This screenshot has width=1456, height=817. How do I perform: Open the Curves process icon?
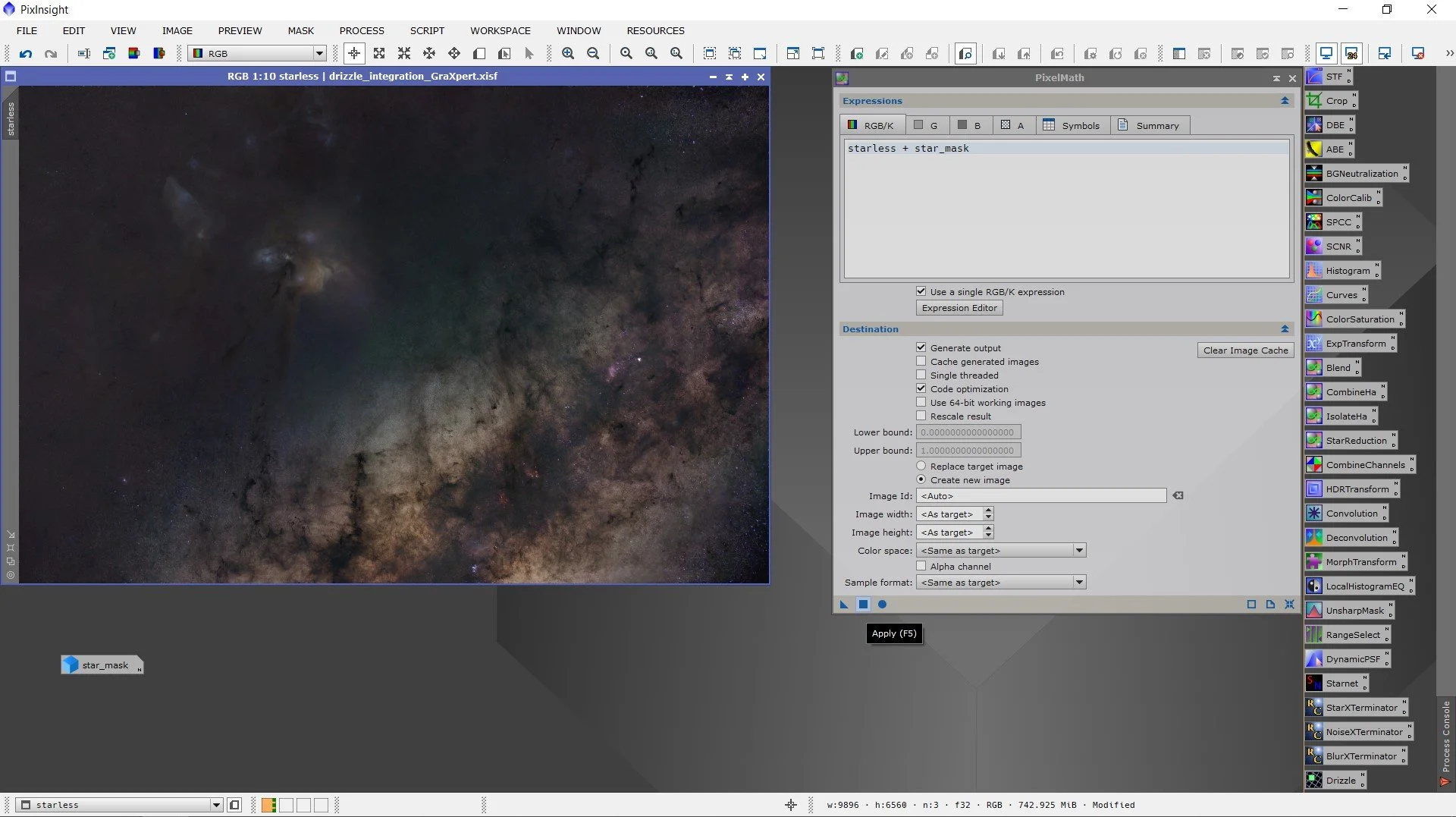pos(1336,295)
